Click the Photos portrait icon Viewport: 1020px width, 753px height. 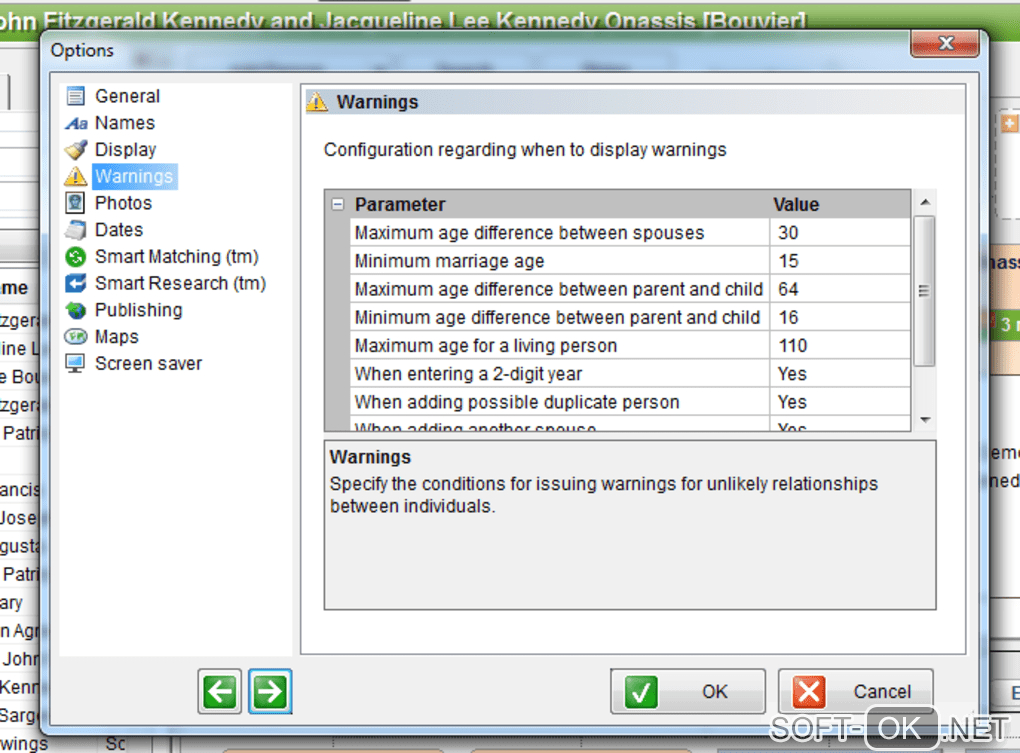[75, 203]
